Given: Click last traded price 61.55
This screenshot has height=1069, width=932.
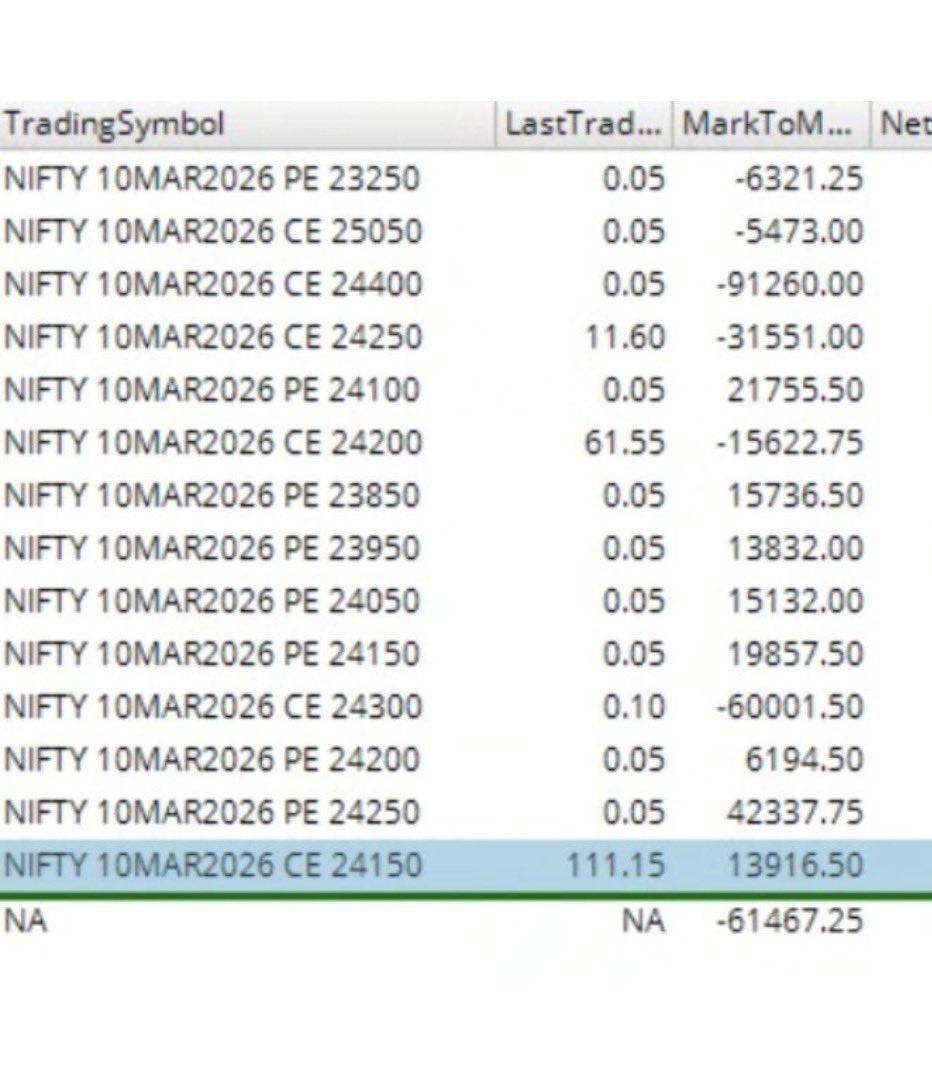Looking at the screenshot, I should tap(625, 443).
